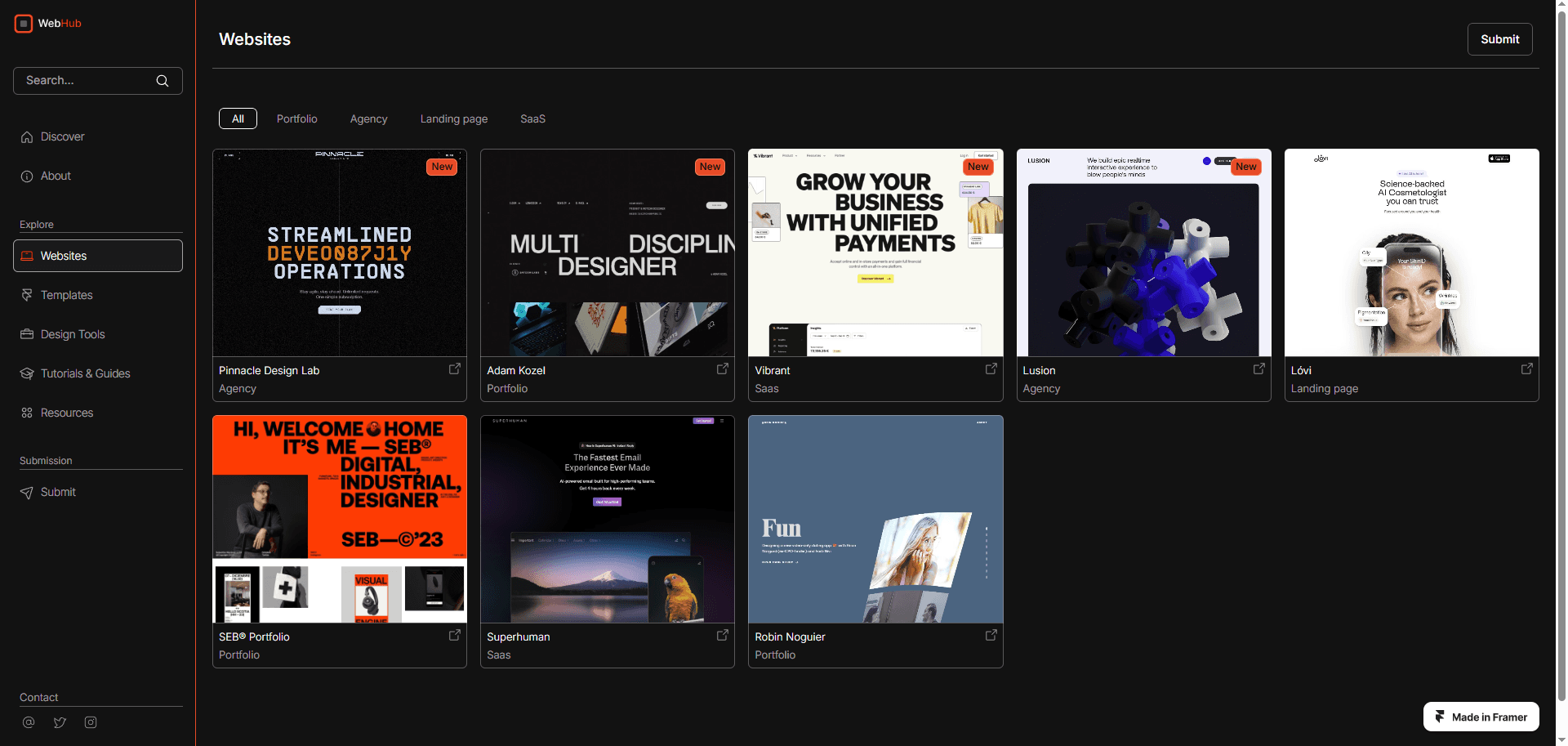Screen dimensions: 1568x746
Task: Filter websites by Portfolio
Action: click(x=297, y=119)
